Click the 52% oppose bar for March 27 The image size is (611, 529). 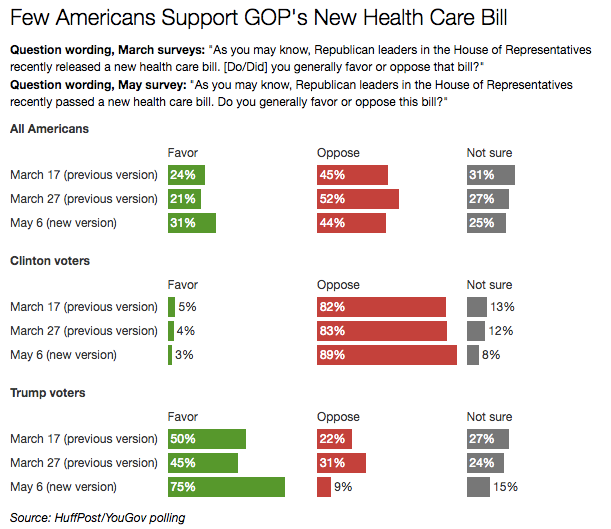tap(358, 199)
